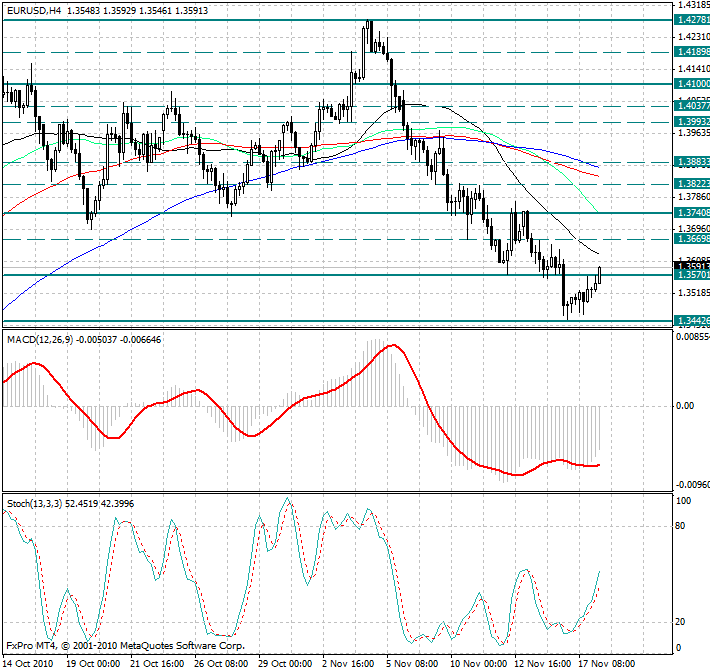The height and width of the screenshot is (671, 710).
Task: Click the 1.4100 horizontal level label
Action: point(691,85)
